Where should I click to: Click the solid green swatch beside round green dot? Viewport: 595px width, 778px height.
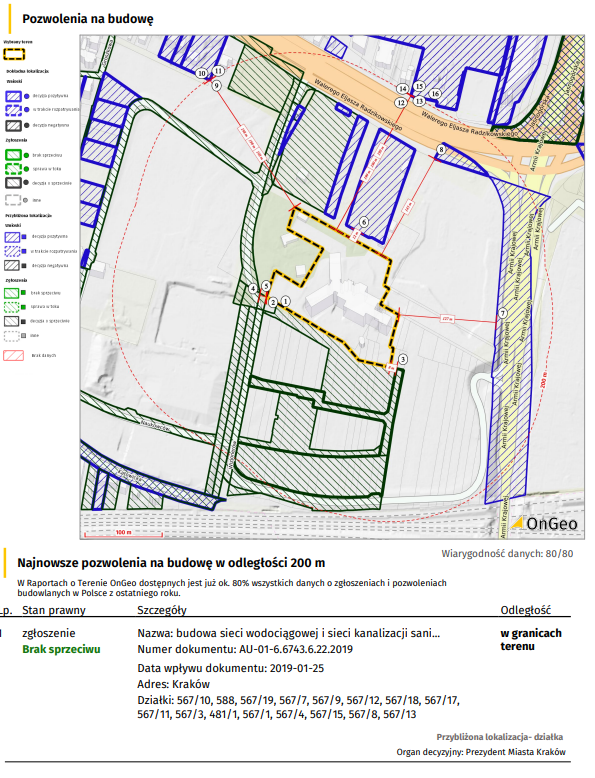(13, 155)
